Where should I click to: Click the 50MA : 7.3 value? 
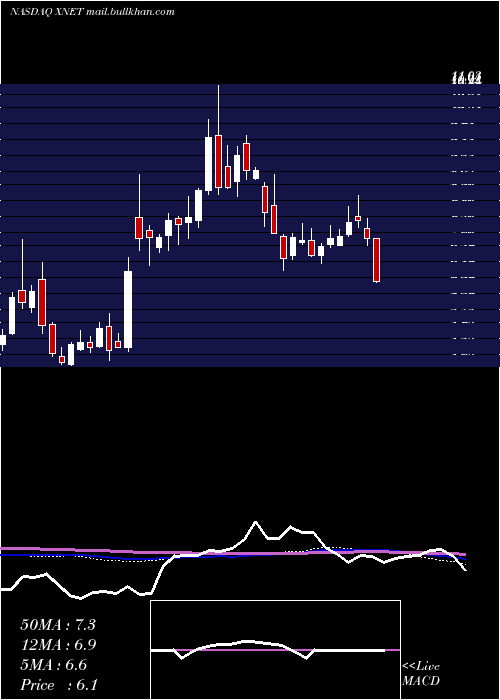coord(58,625)
